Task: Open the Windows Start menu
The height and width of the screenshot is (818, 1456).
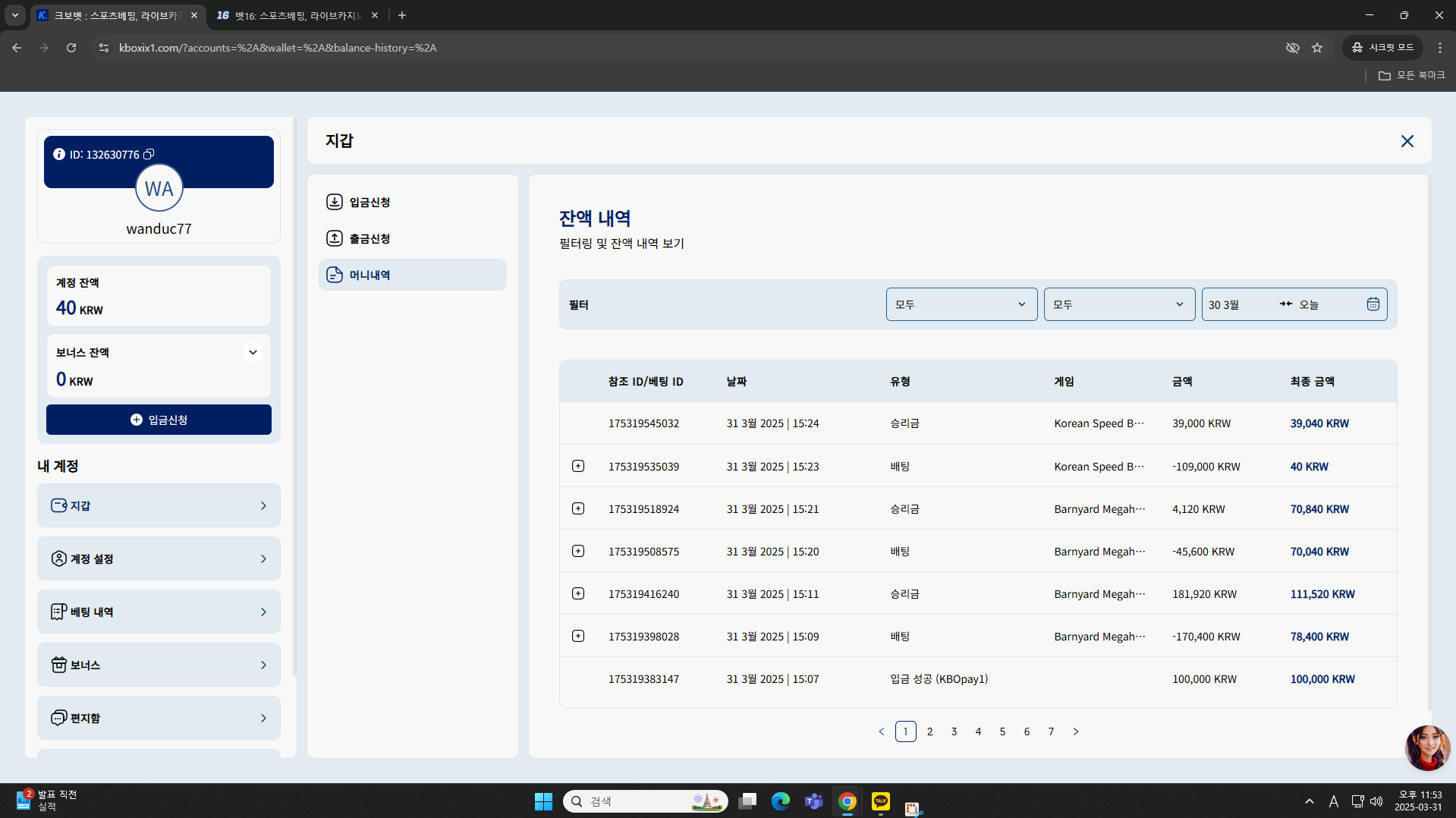Action: tap(543, 801)
